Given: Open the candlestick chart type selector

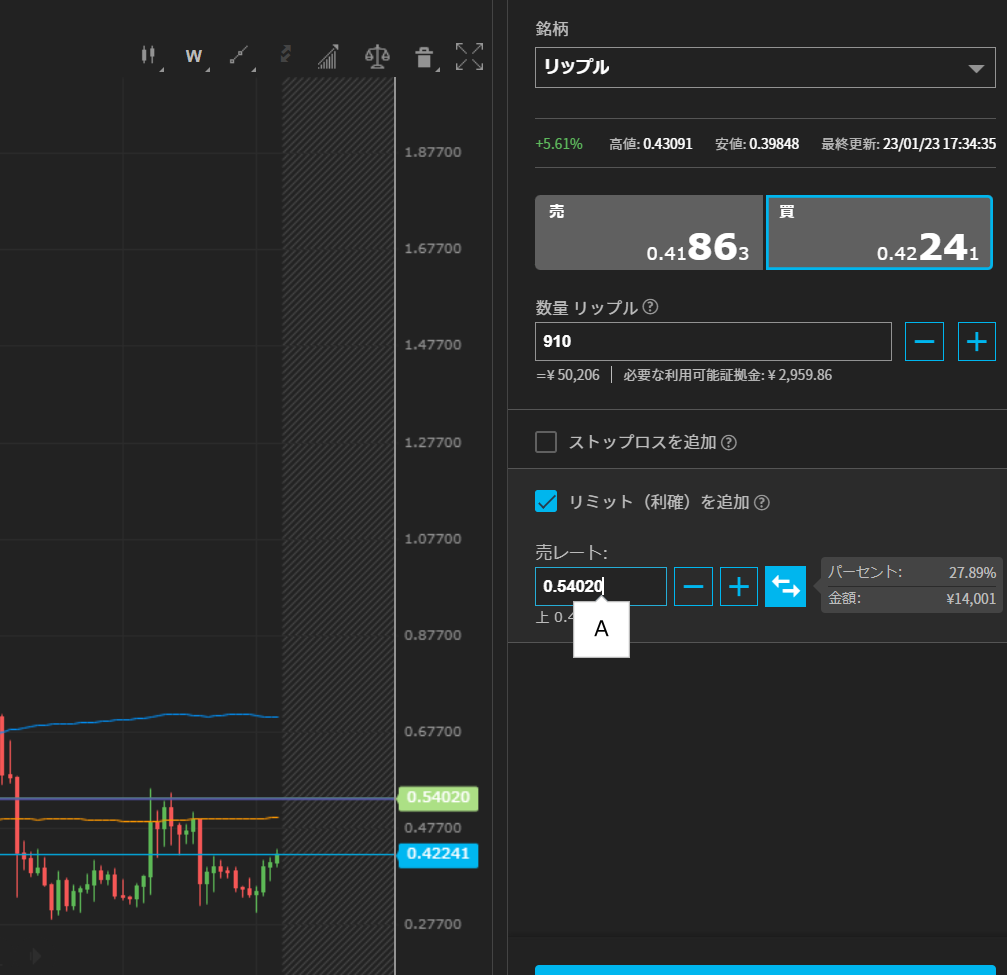Looking at the screenshot, I should [150, 56].
